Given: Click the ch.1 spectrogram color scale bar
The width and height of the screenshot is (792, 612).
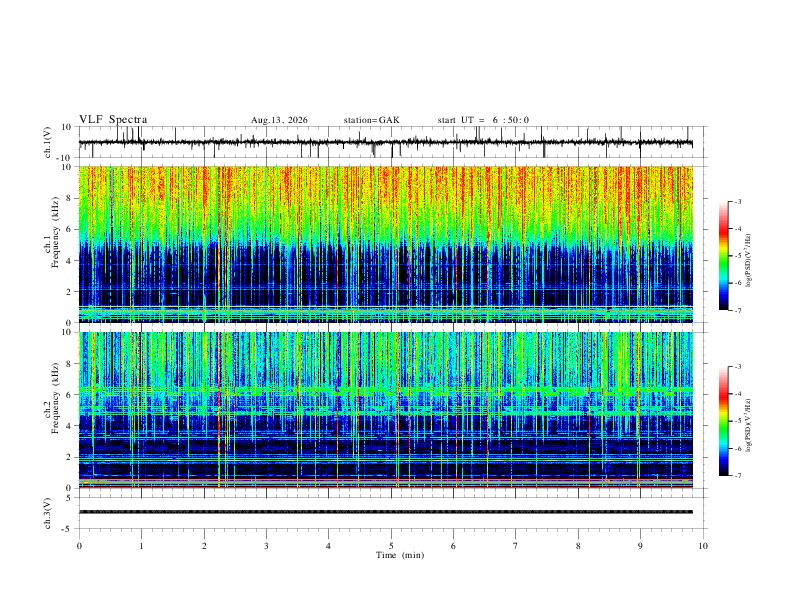Looking at the screenshot, I should tap(724, 256).
